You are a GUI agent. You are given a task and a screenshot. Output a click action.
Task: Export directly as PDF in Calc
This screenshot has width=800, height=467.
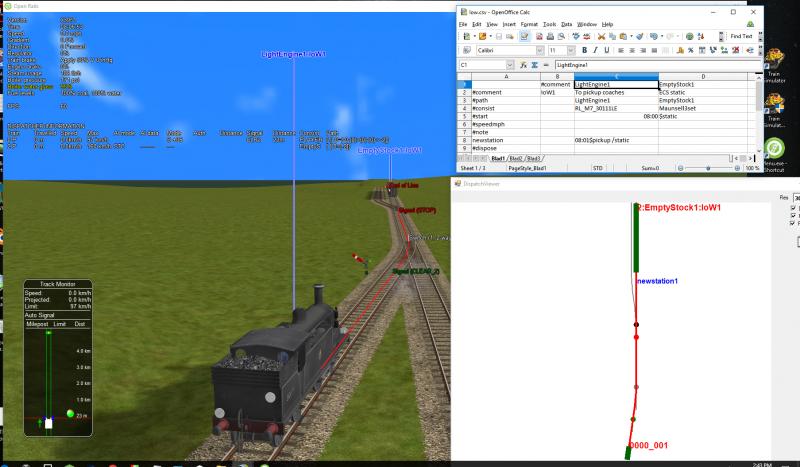tap(539, 36)
